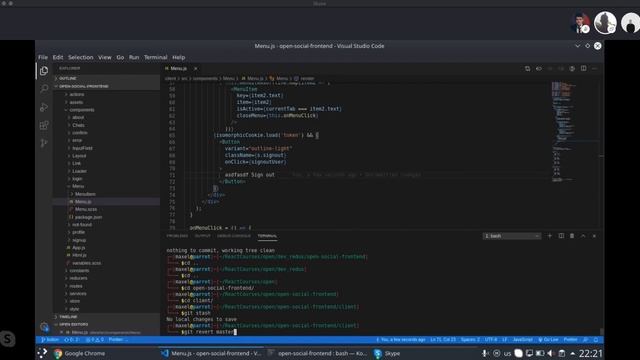Screen dimensions: 640x360
Task: Switch to the PROBLEMS panel tab
Action: click(177, 236)
